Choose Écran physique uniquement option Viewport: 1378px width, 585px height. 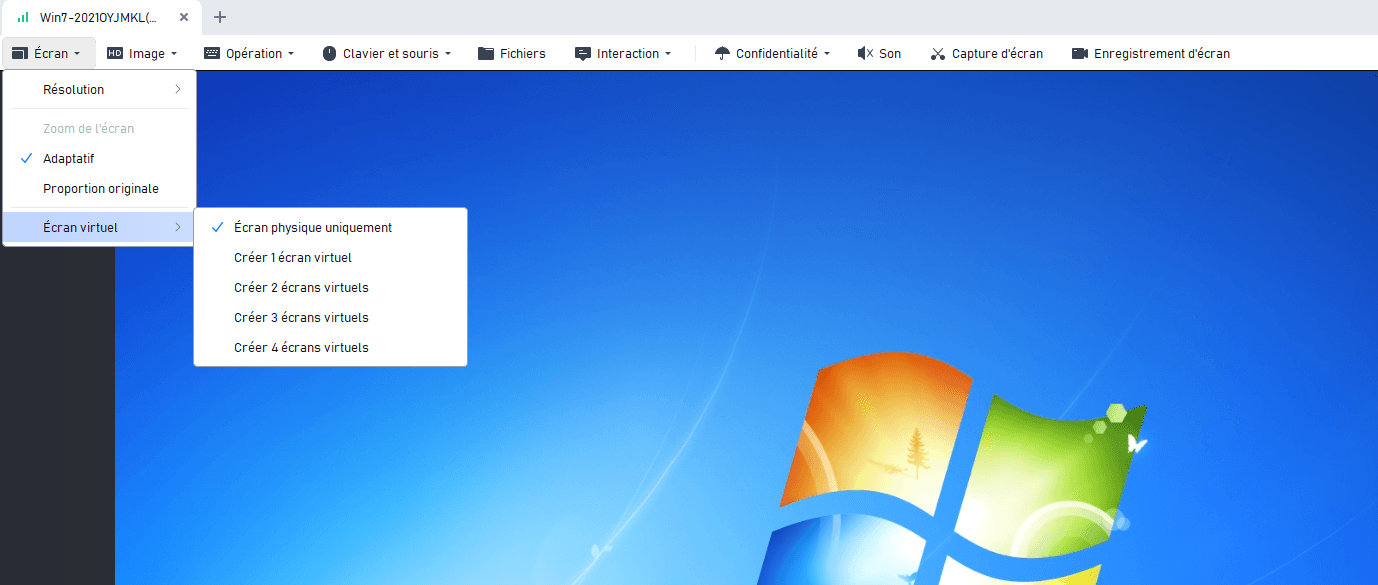330,228
